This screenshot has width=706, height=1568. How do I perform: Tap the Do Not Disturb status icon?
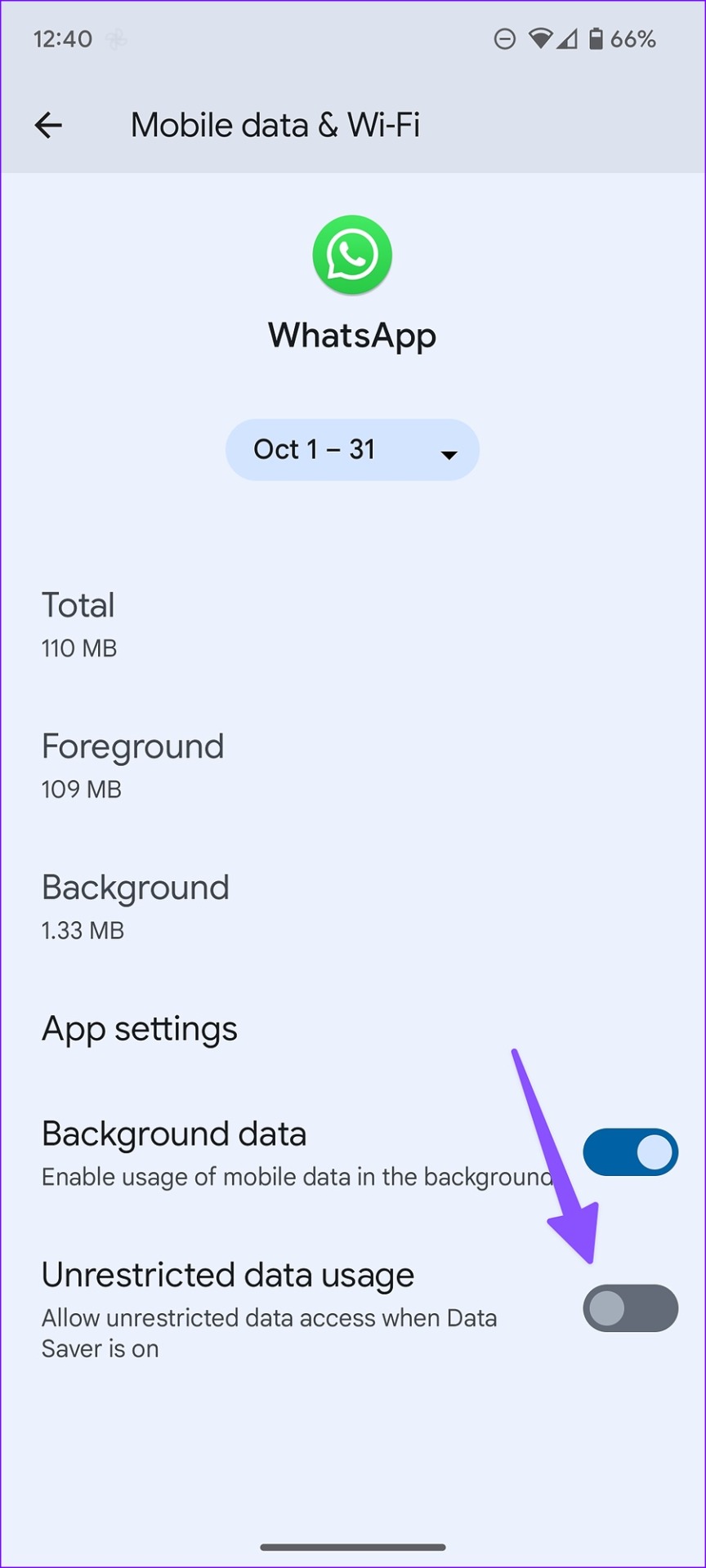point(505,38)
